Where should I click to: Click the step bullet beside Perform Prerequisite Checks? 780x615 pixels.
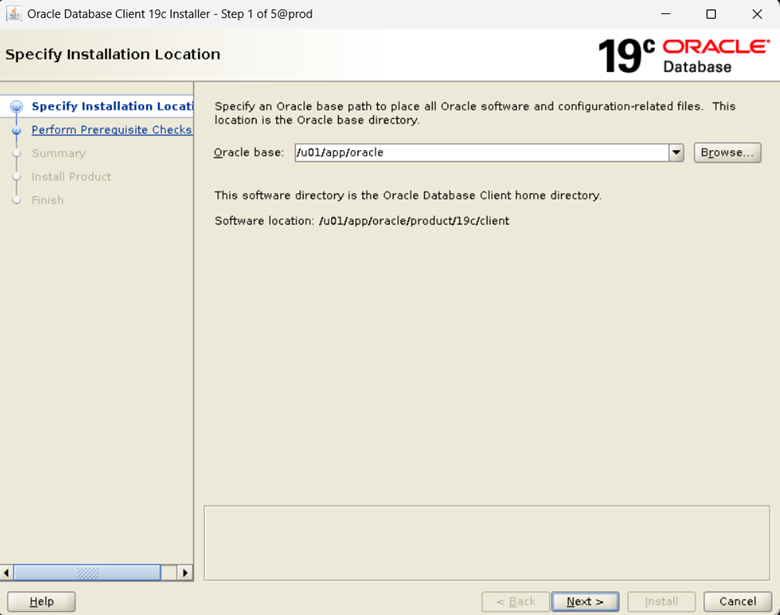[x=16, y=130]
